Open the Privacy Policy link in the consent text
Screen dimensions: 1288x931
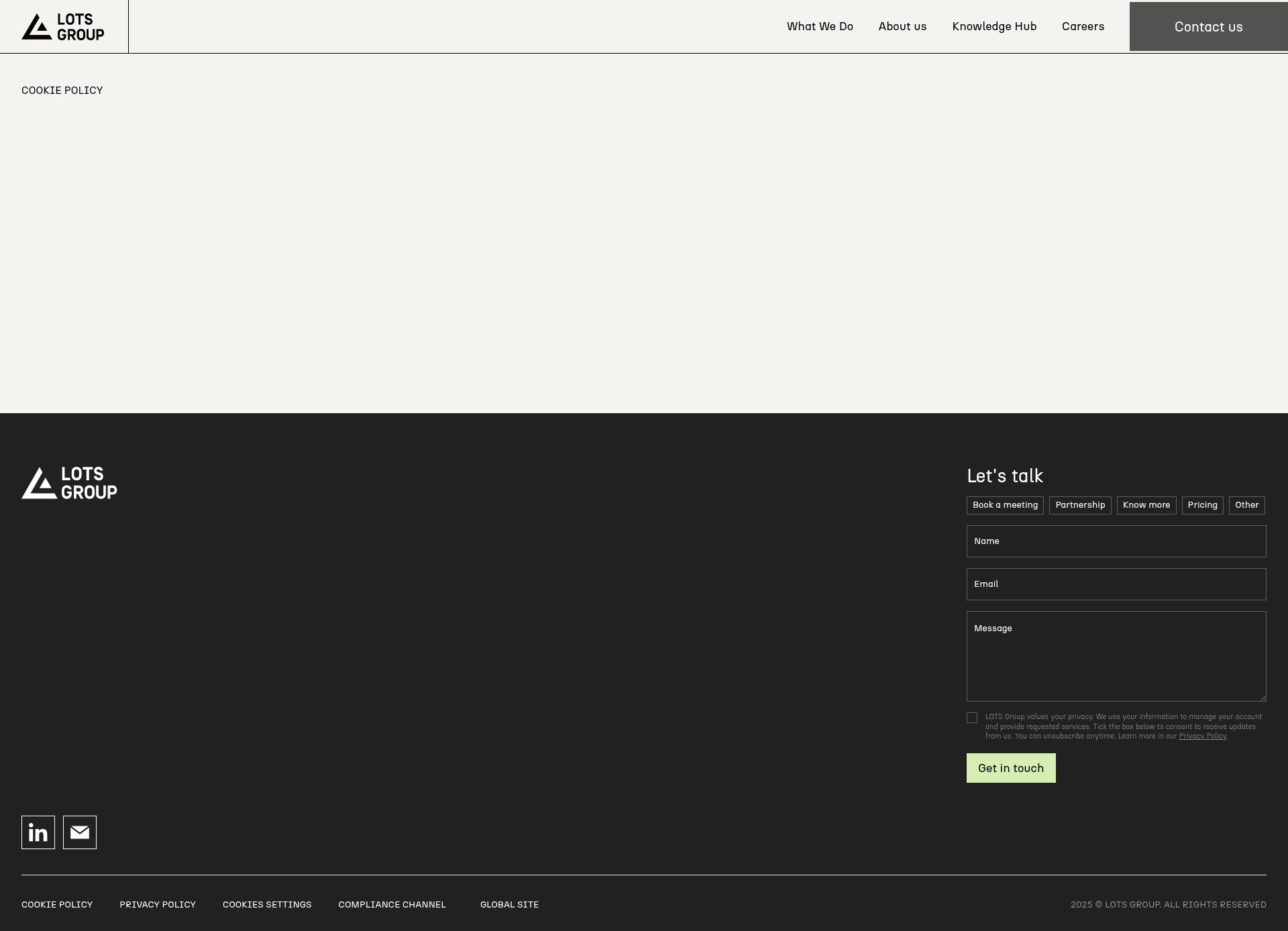(1203, 736)
